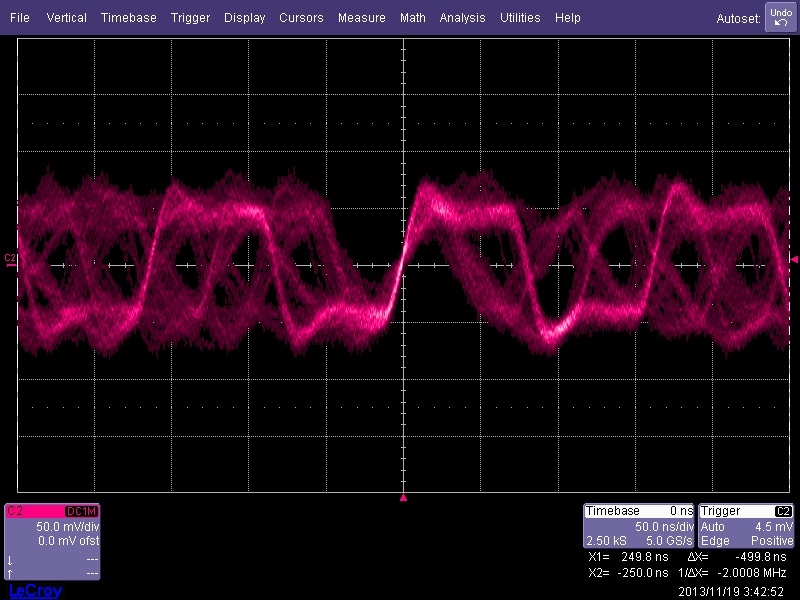Select the trigger delay marker below grid
The height and width of the screenshot is (600, 800).
403,497
